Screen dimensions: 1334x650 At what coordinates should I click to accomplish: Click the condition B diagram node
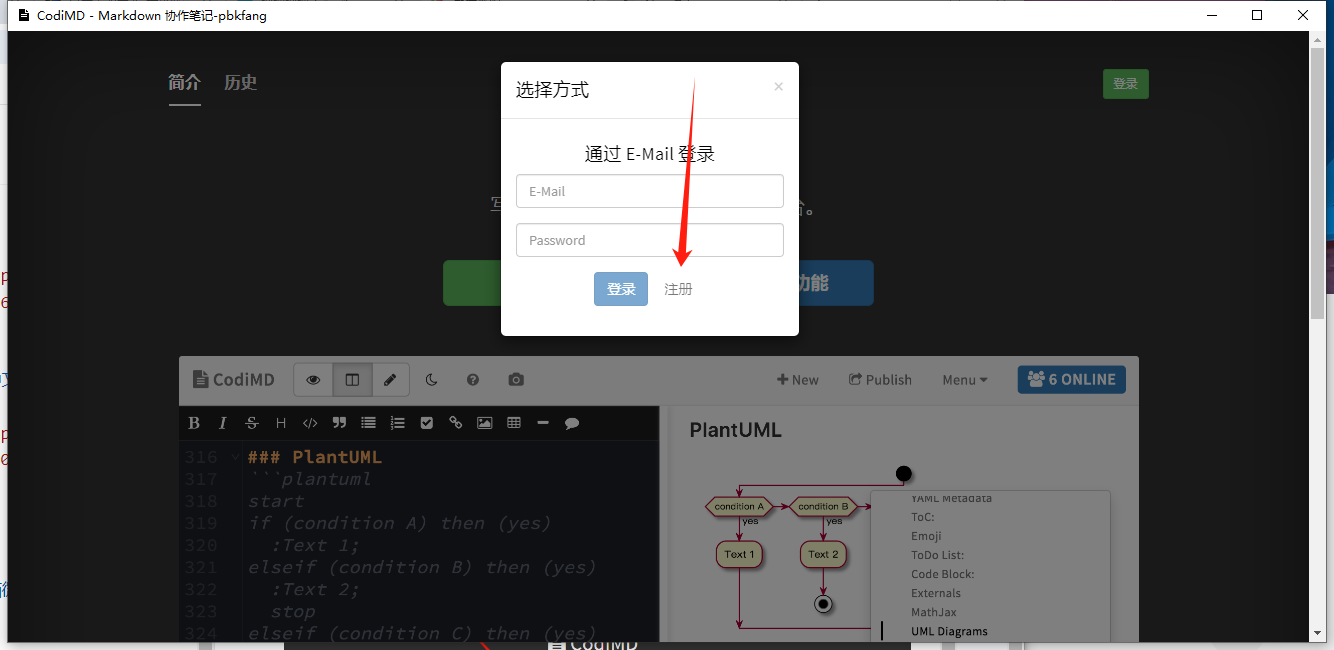(824, 506)
